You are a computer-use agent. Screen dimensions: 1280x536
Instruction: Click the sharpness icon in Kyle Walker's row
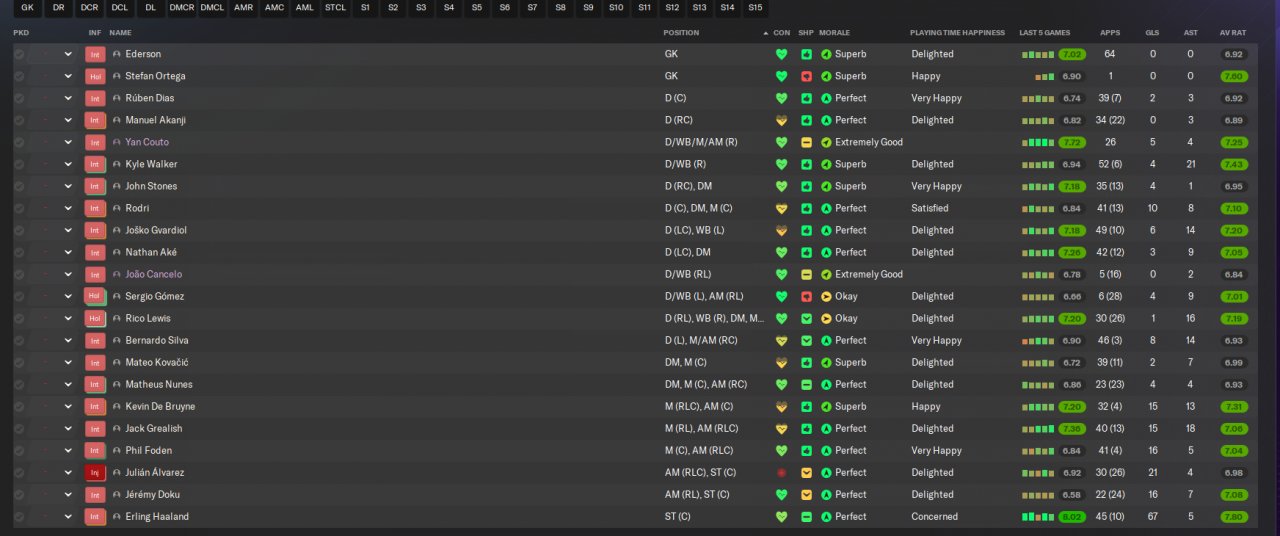tap(806, 164)
